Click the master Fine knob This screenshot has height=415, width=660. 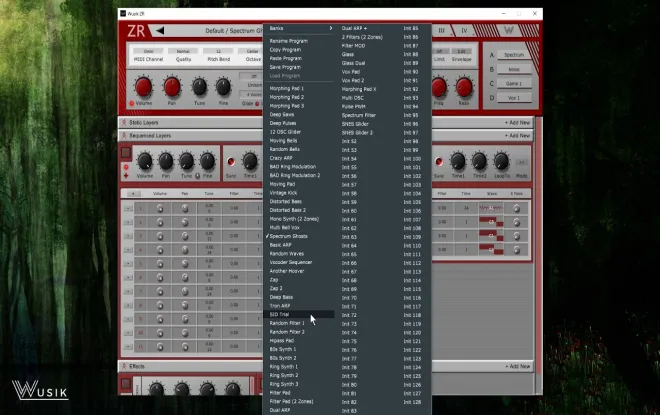223,87
